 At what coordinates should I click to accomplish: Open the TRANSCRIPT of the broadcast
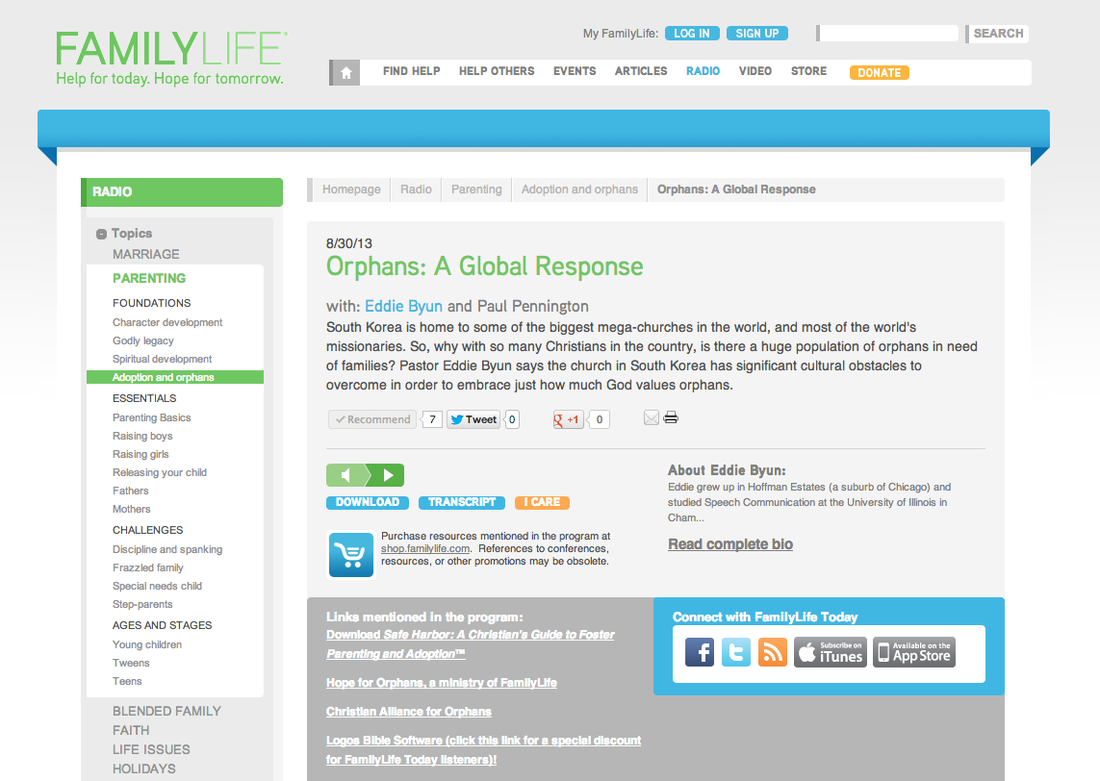462,502
